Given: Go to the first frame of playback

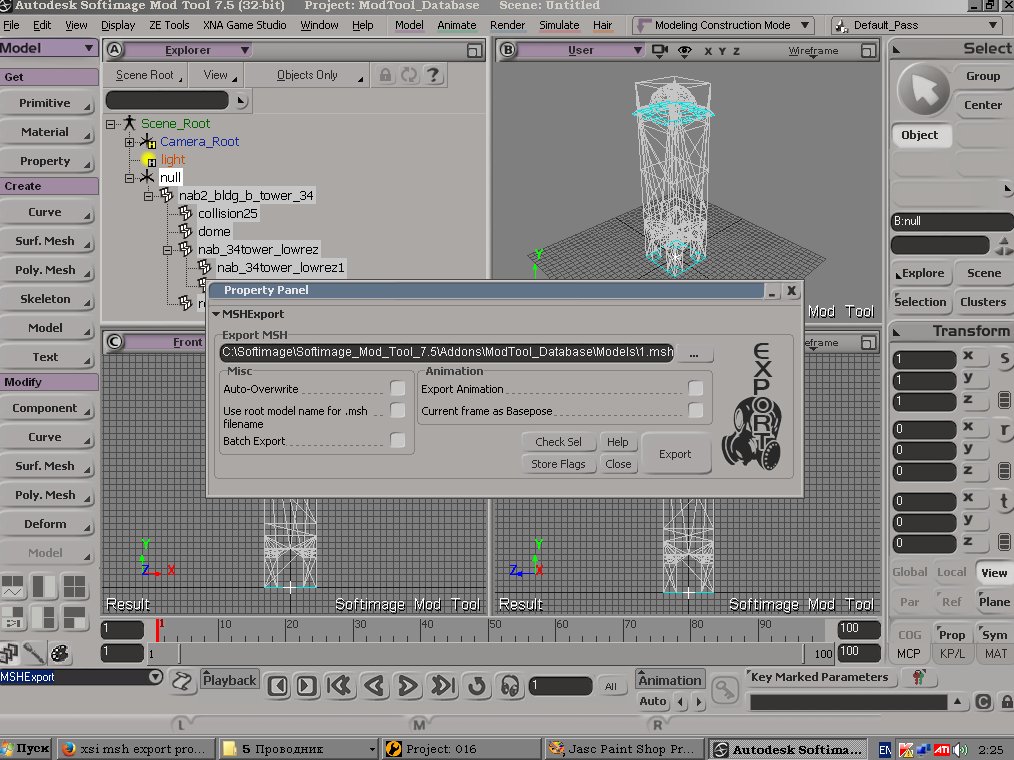Looking at the screenshot, I should [339, 686].
